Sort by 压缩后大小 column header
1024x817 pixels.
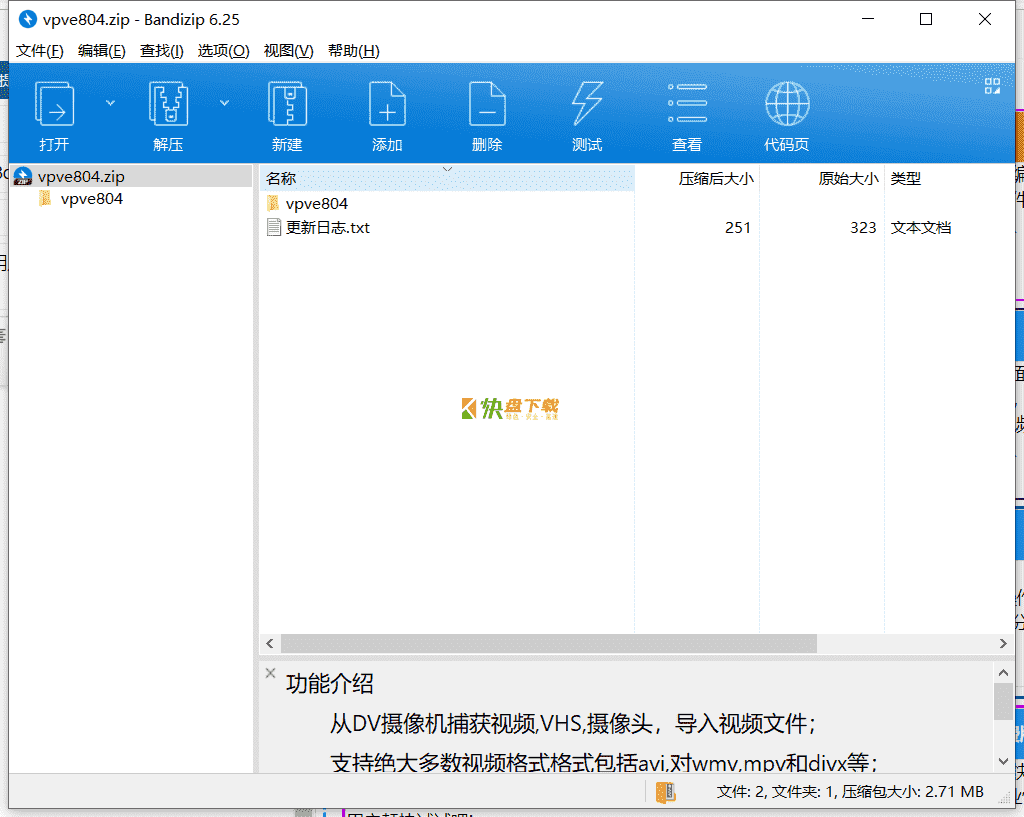tap(697, 178)
